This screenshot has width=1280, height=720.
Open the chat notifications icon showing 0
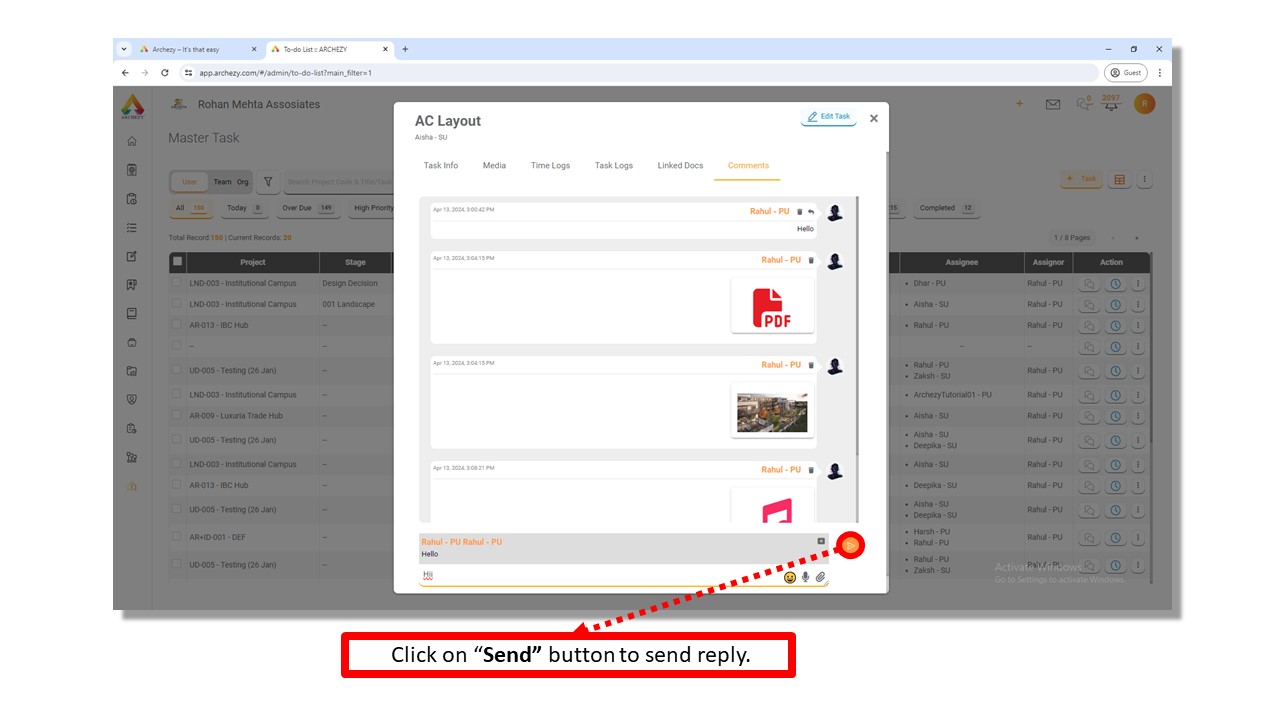(1084, 103)
